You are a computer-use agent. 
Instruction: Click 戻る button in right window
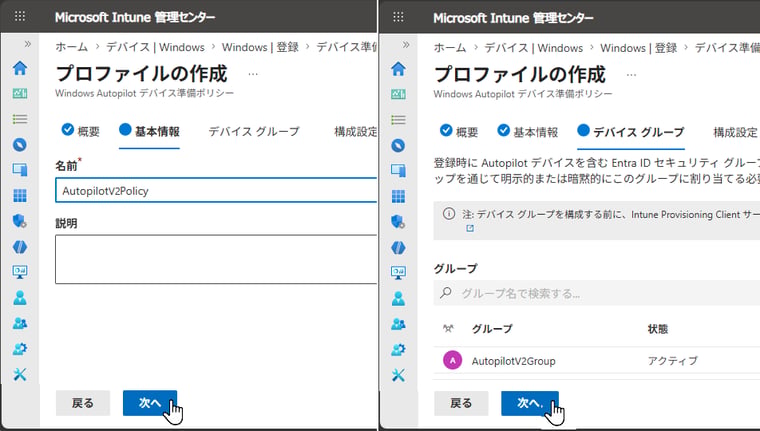pyautogui.click(x=461, y=403)
